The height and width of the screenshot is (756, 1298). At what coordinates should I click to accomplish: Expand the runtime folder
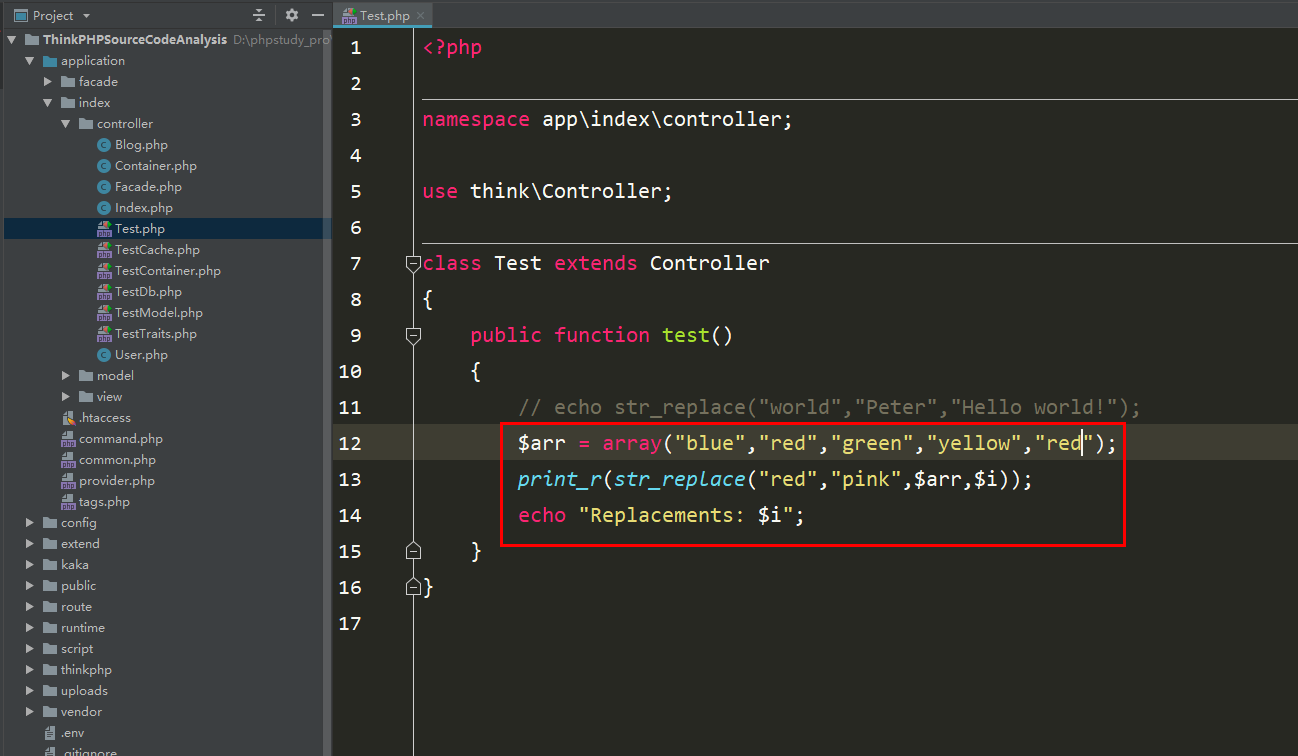coord(30,628)
